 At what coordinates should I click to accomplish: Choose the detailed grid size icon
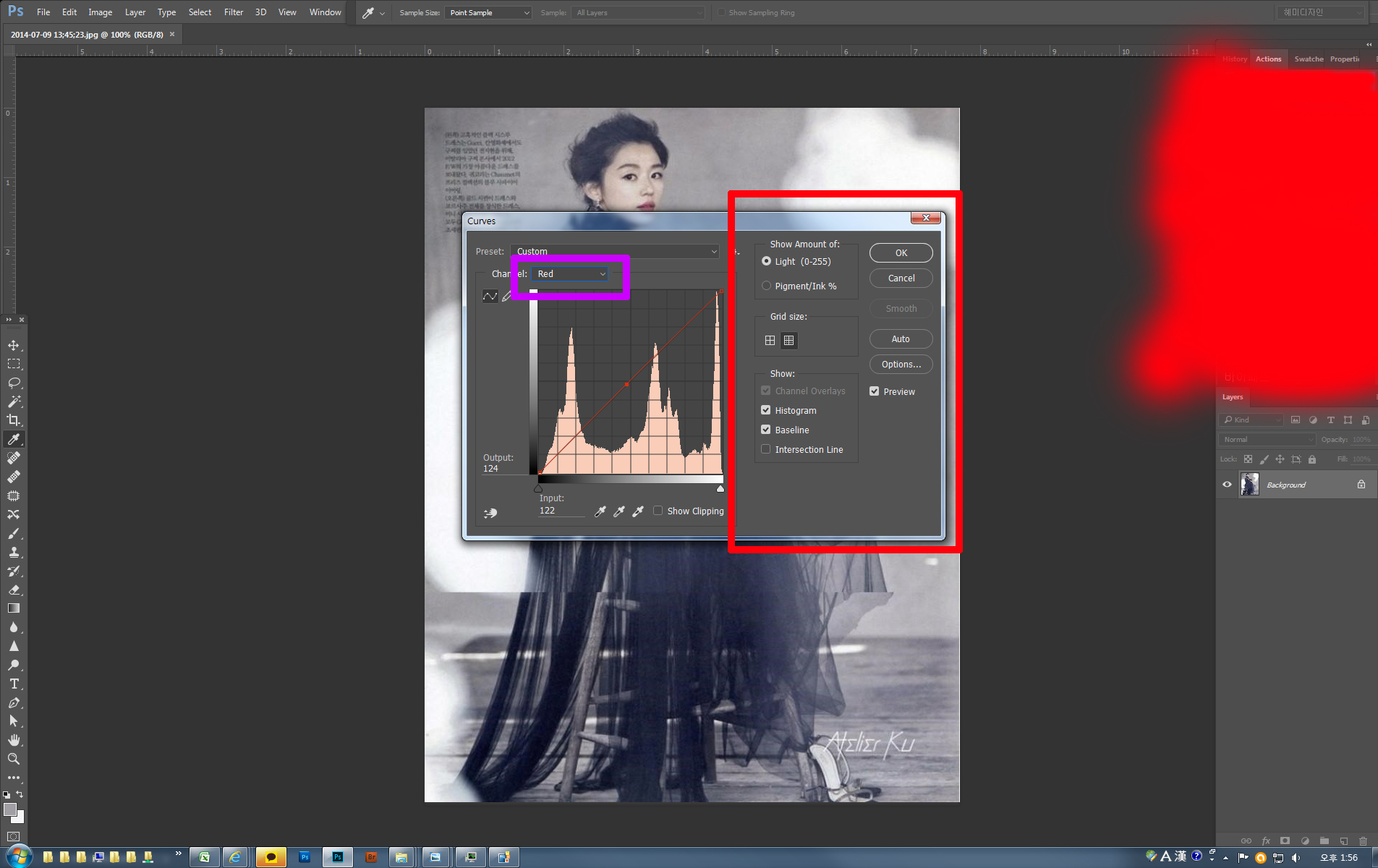pos(789,340)
